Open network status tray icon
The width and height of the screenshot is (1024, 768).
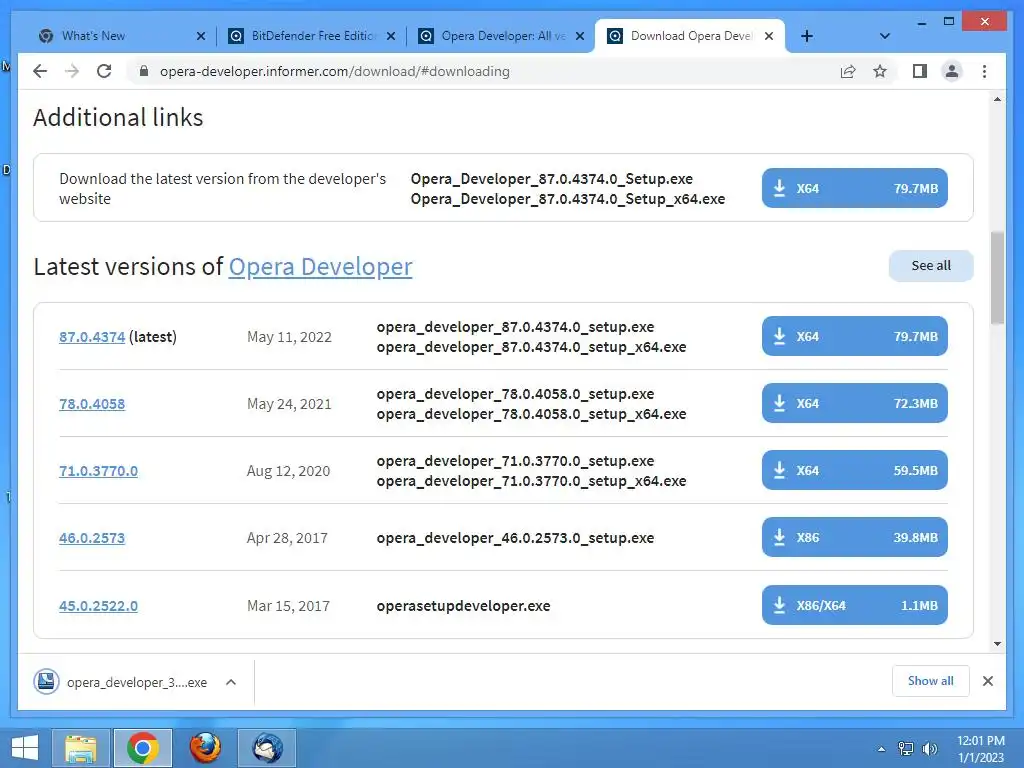click(906, 749)
